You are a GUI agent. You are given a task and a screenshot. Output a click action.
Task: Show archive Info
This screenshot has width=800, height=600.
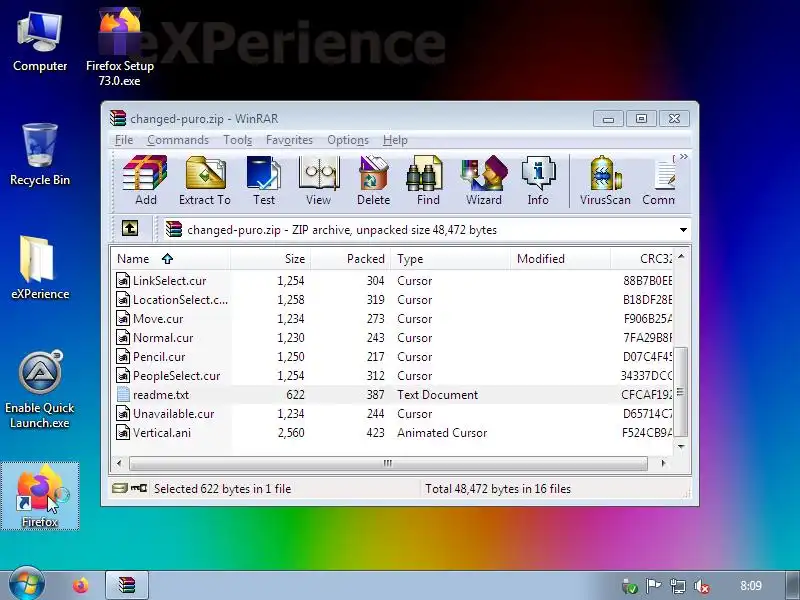[538, 181]
